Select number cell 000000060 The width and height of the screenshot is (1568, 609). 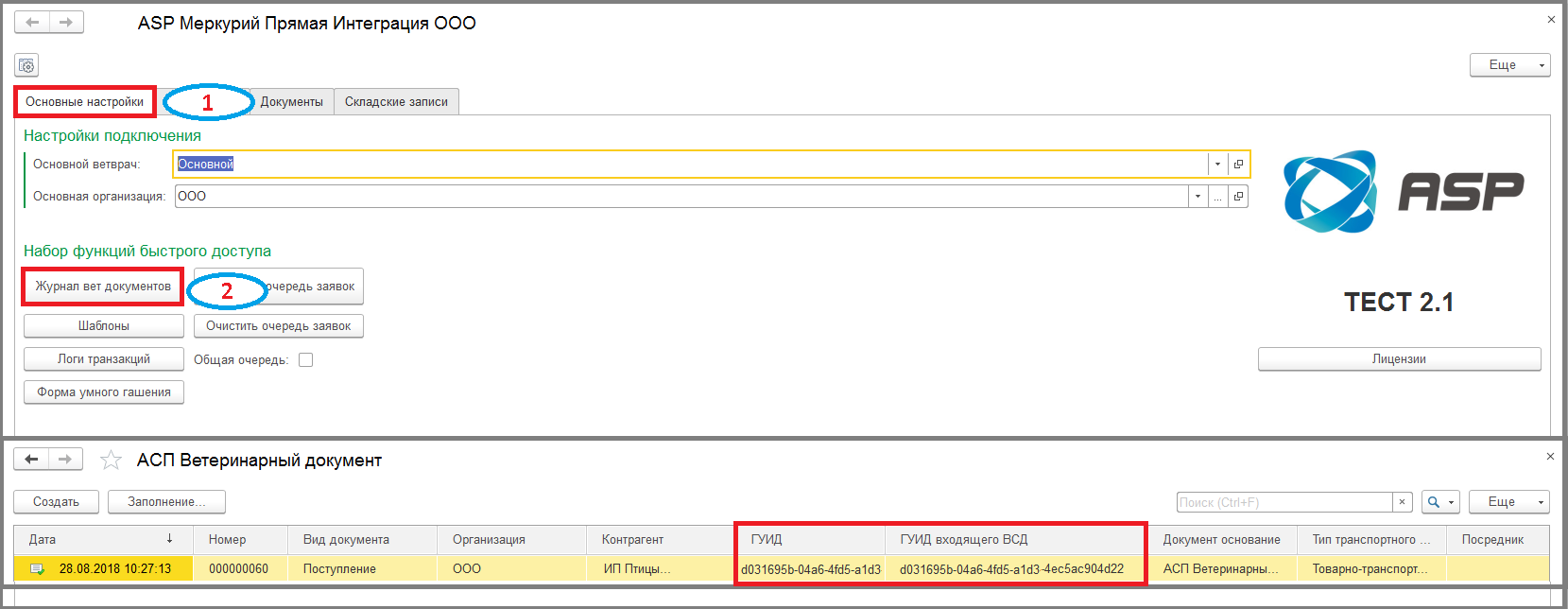[241, 568]
